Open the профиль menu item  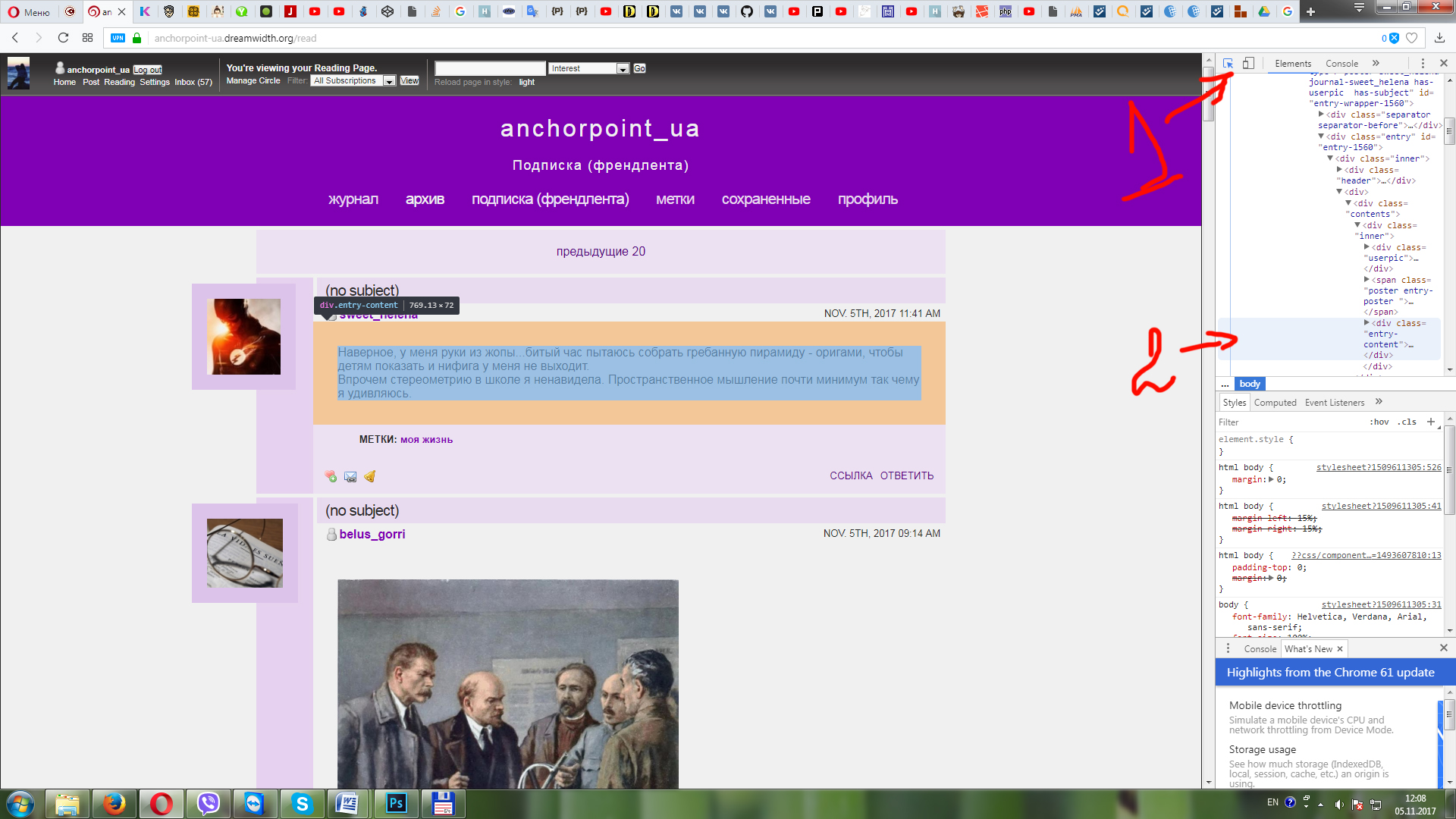868,199
